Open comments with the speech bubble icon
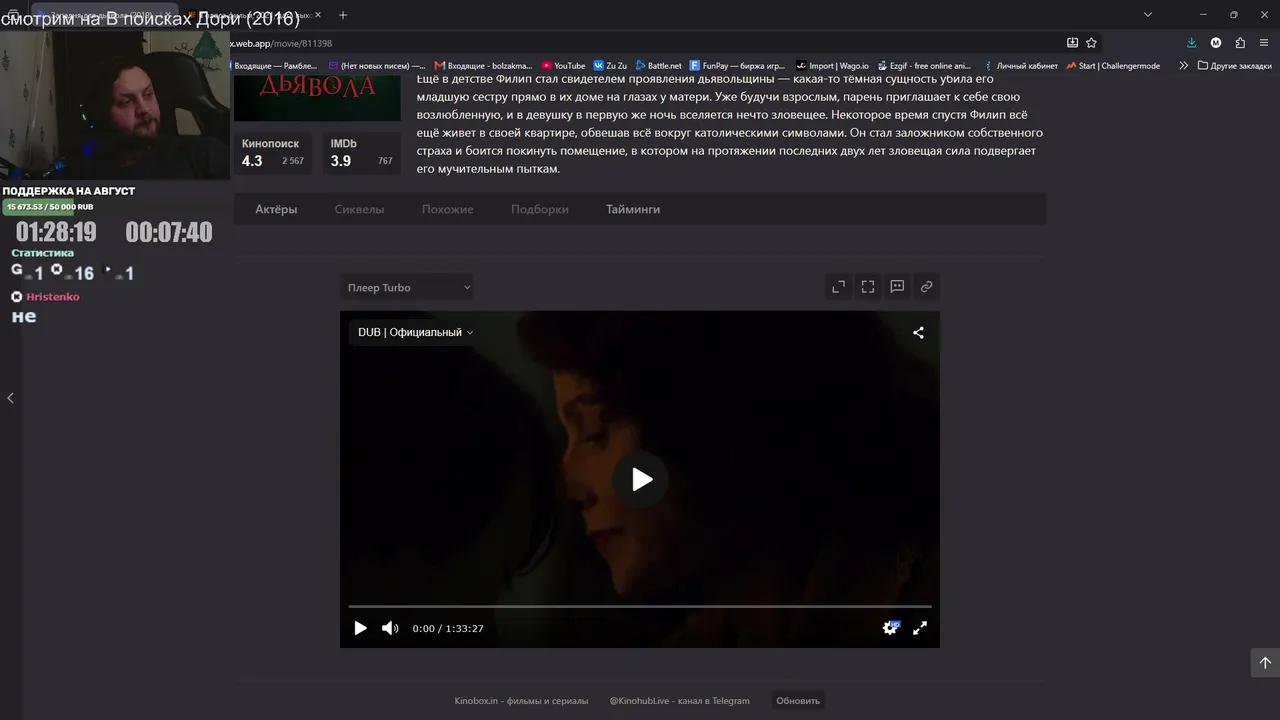The image size is (1280, 720). pyautogui.click(x=897, y=287)
